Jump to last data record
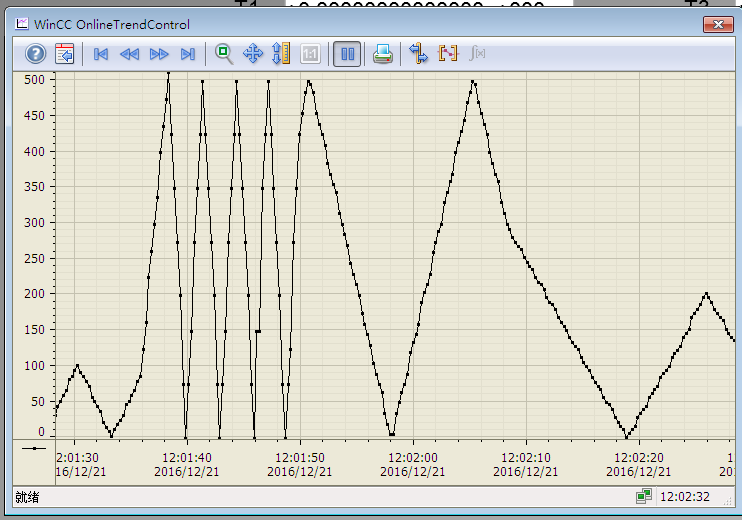This screenshot has width=742, height=520. (187, 54)
